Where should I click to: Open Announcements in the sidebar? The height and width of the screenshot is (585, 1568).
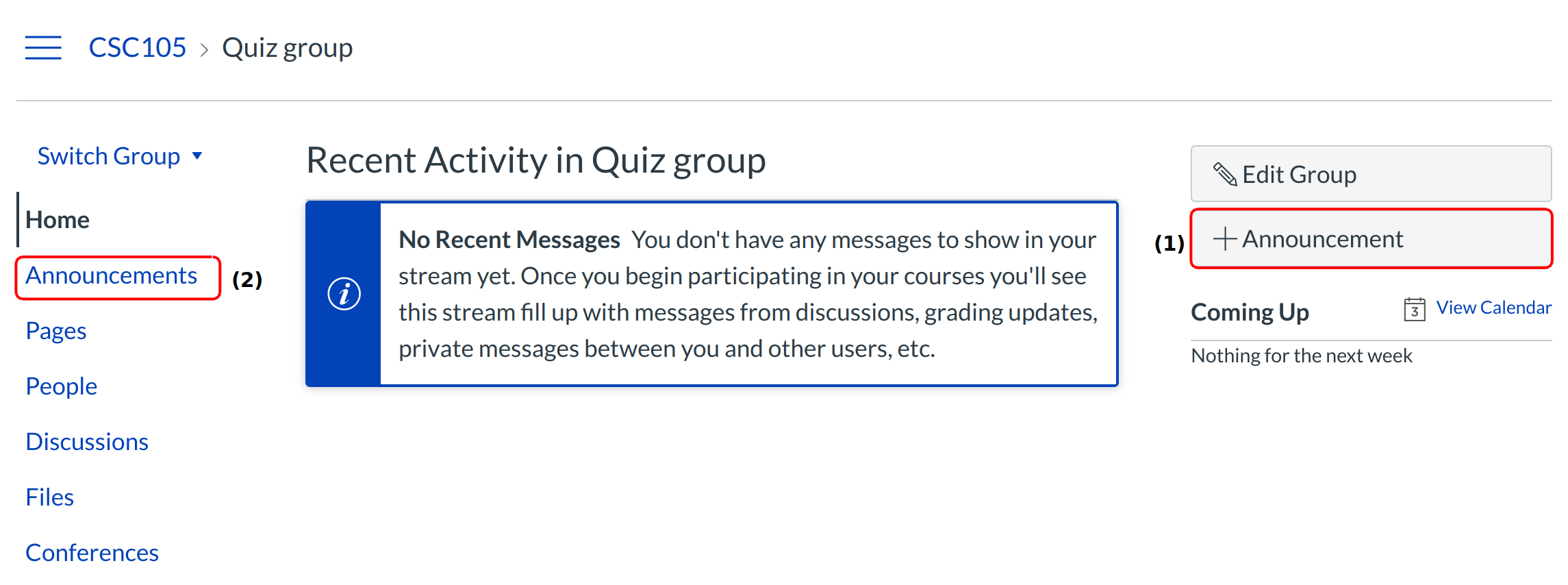click(x=111, y=276)
